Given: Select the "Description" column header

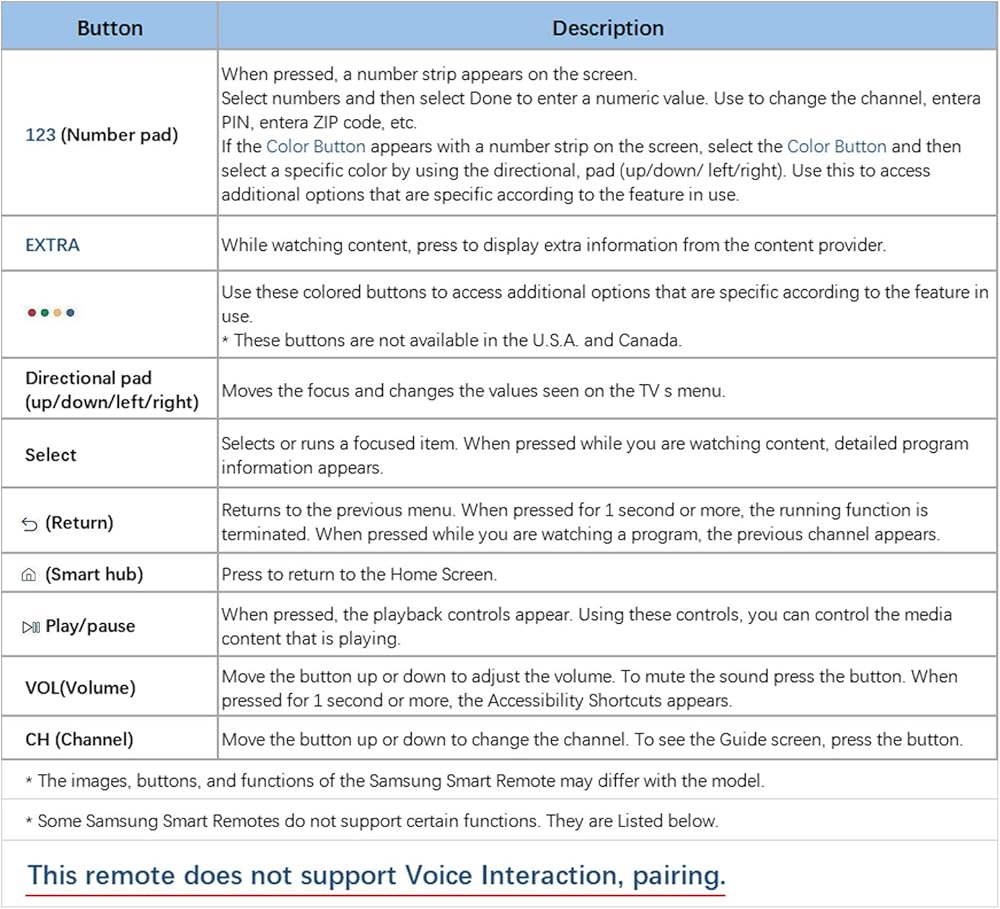Looking at the screenshot, I should click(608, 27).
